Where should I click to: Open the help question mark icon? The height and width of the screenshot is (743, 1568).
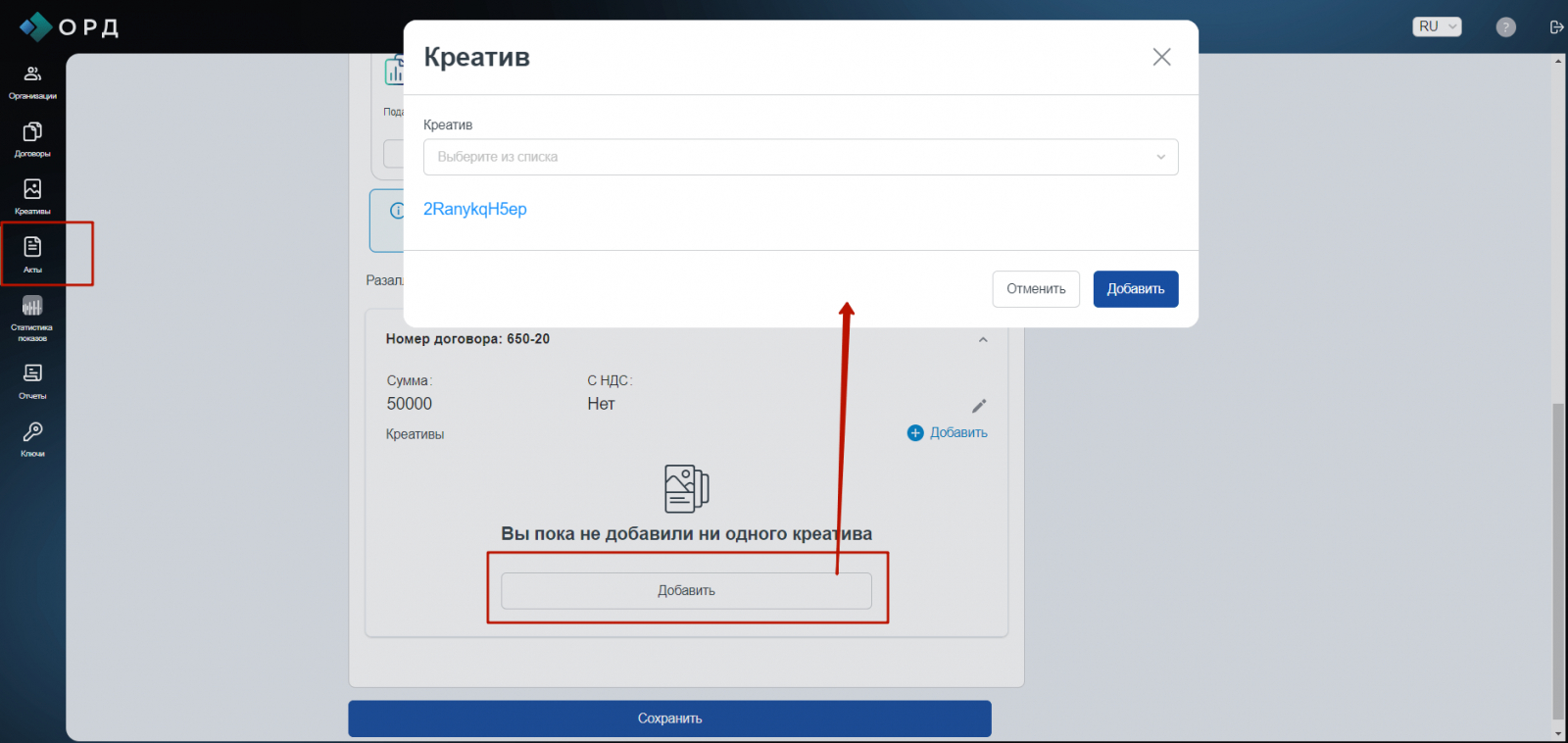click(1506, 27)
